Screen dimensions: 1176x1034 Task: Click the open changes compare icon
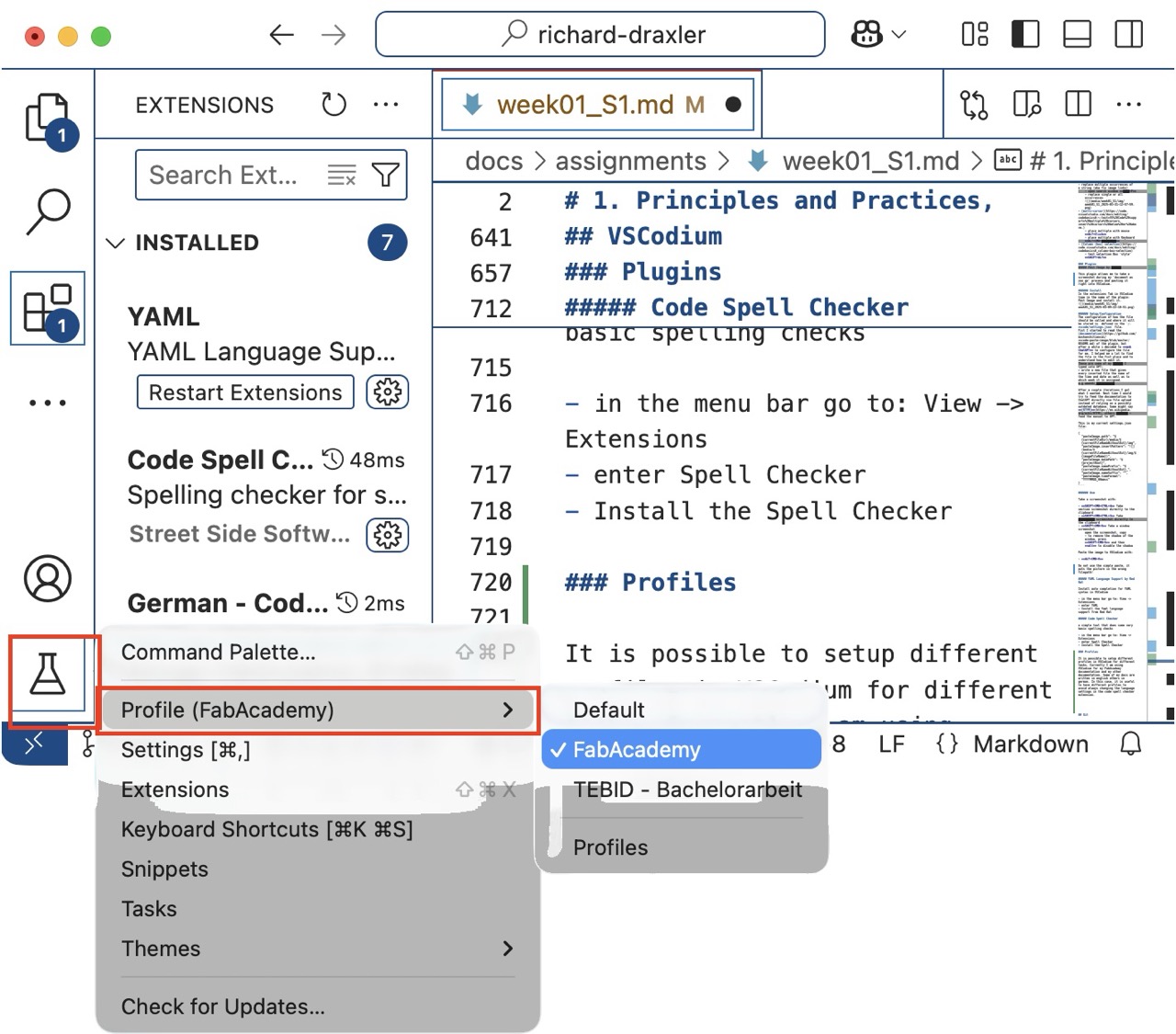click(x=973, y=105)
